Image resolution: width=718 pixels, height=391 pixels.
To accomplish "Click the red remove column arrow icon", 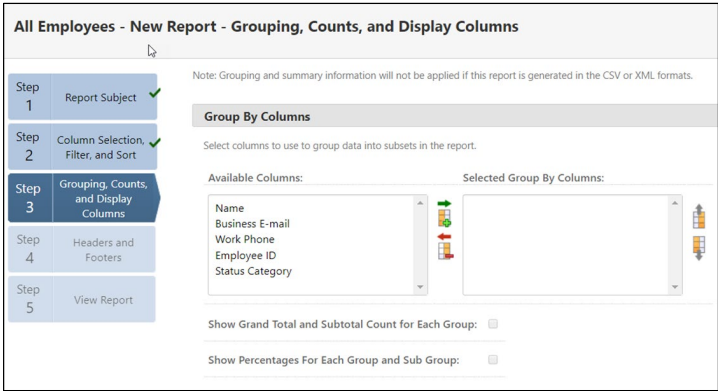I will [x=445, y=246].
